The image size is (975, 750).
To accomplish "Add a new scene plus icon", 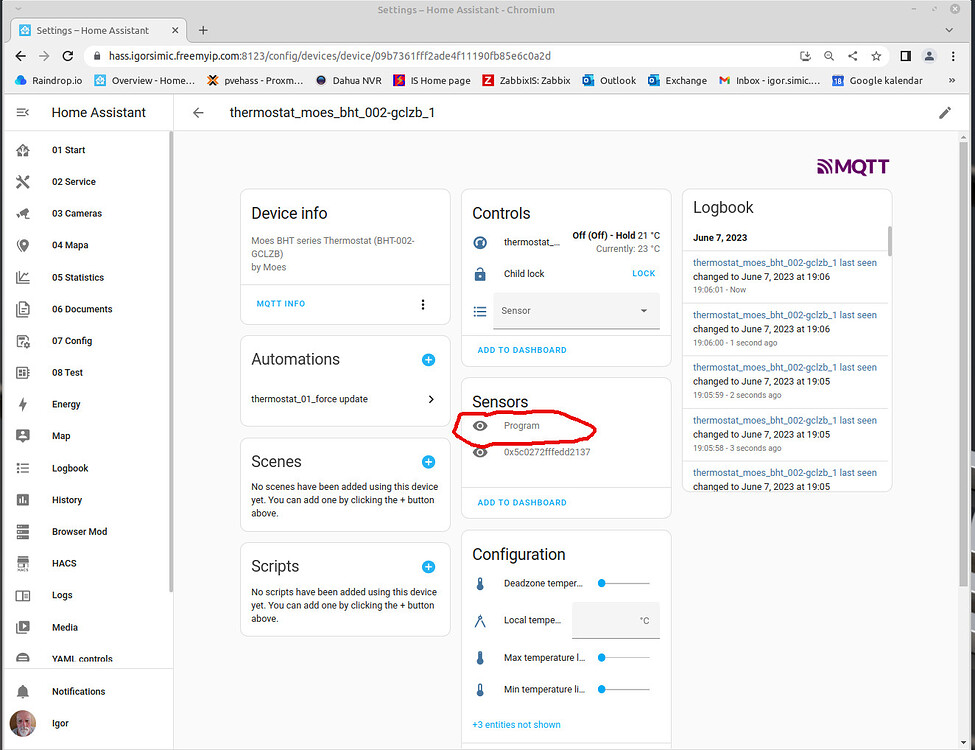I will click(x=428, y=462).
